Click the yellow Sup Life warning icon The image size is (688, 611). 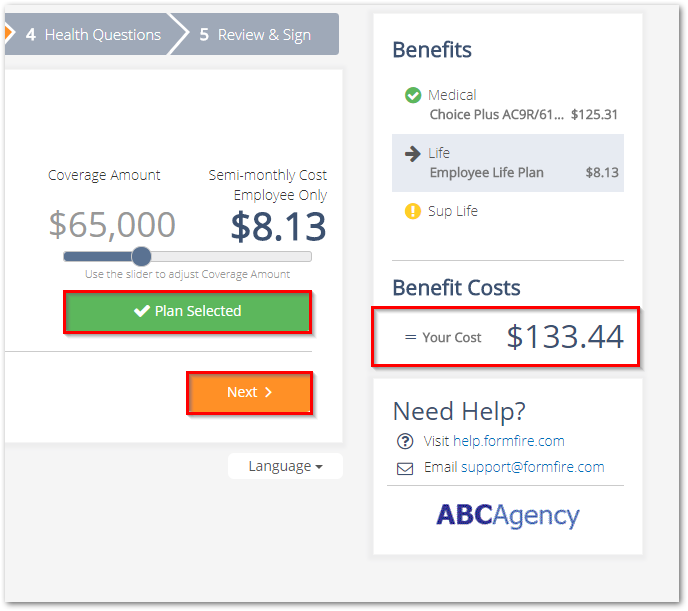412,211
